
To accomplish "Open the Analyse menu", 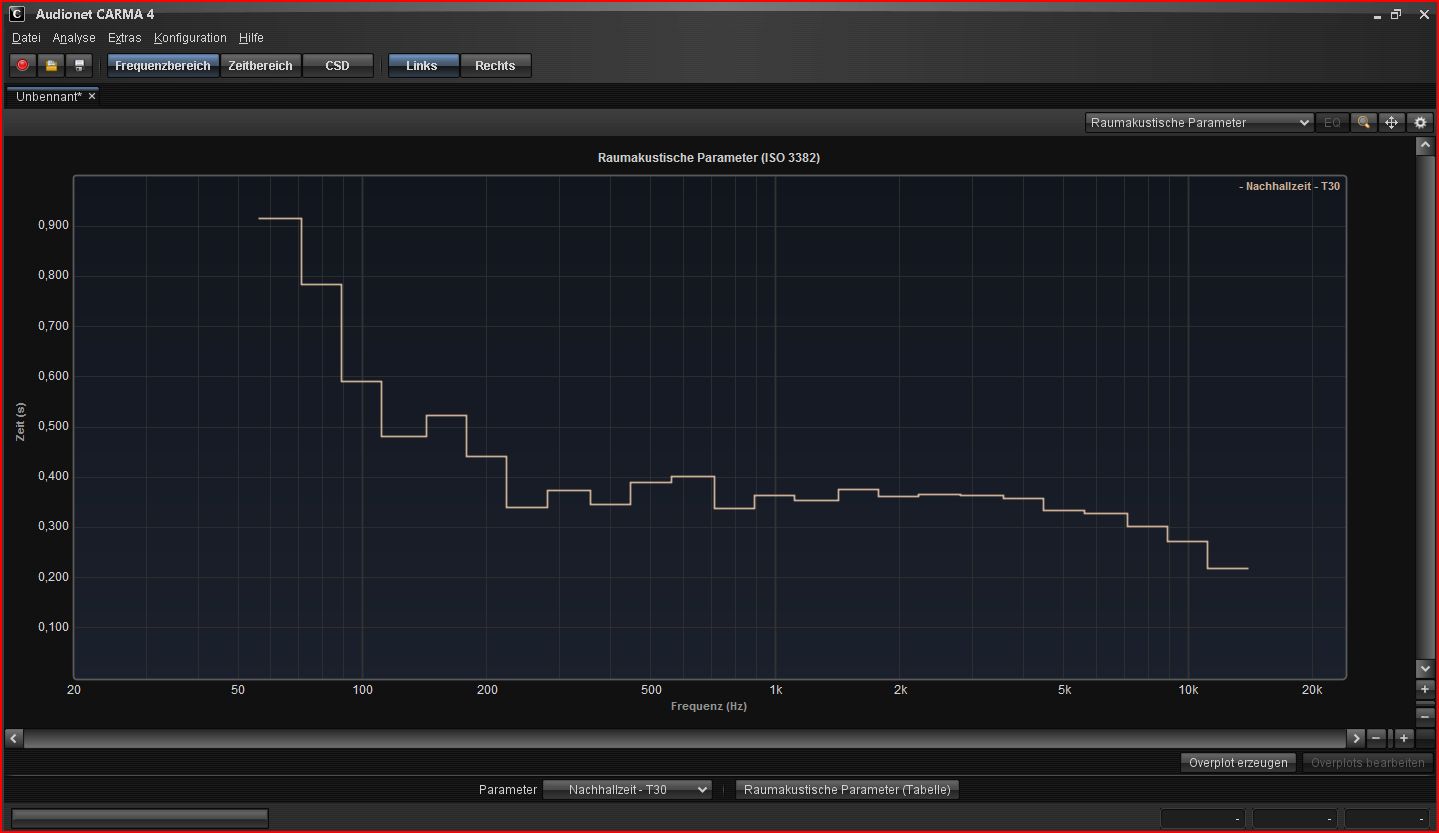I will (74, 38).
